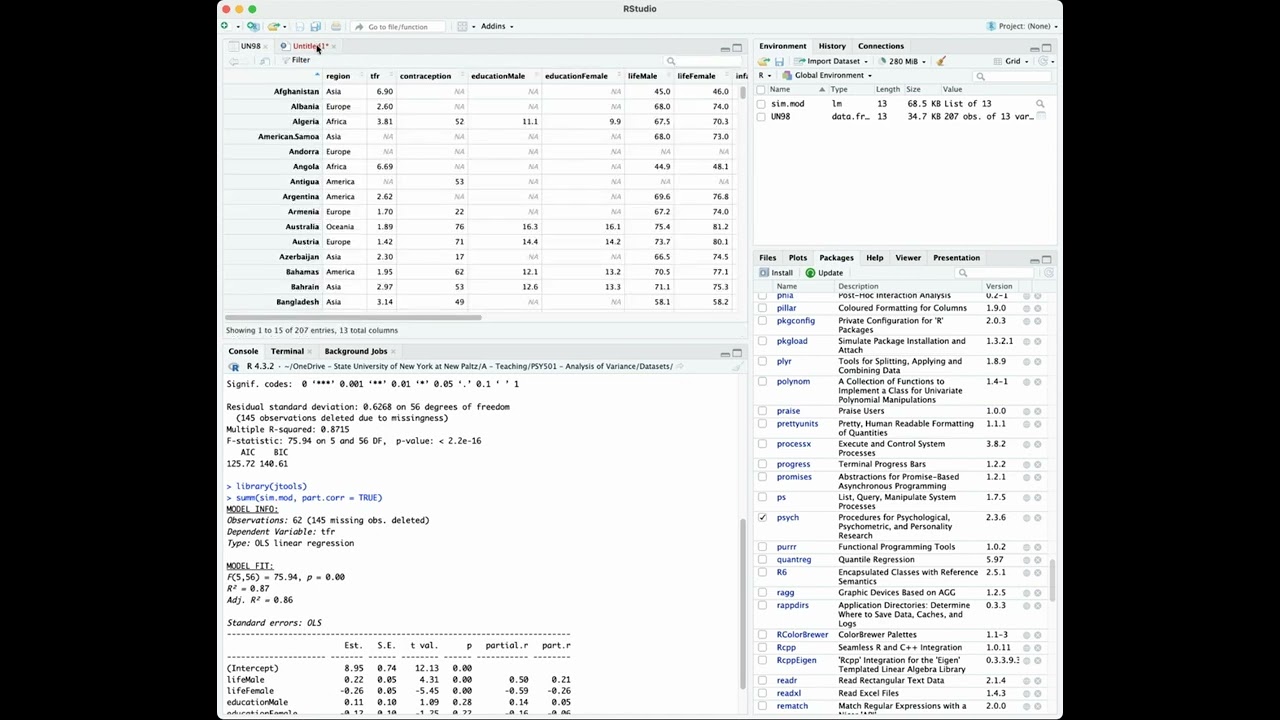Maximize the Console pane
This screenshot has height=720, width=1280.
coord(737,353)
